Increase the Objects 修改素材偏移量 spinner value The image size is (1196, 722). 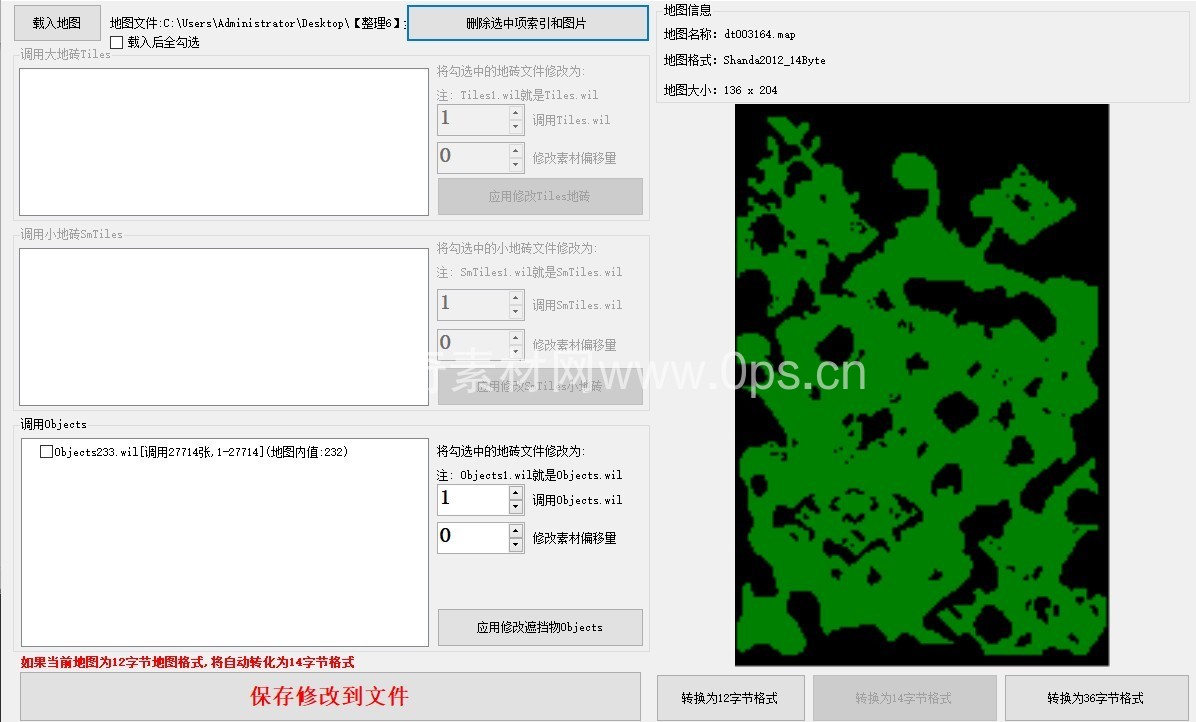coord(516,530)
